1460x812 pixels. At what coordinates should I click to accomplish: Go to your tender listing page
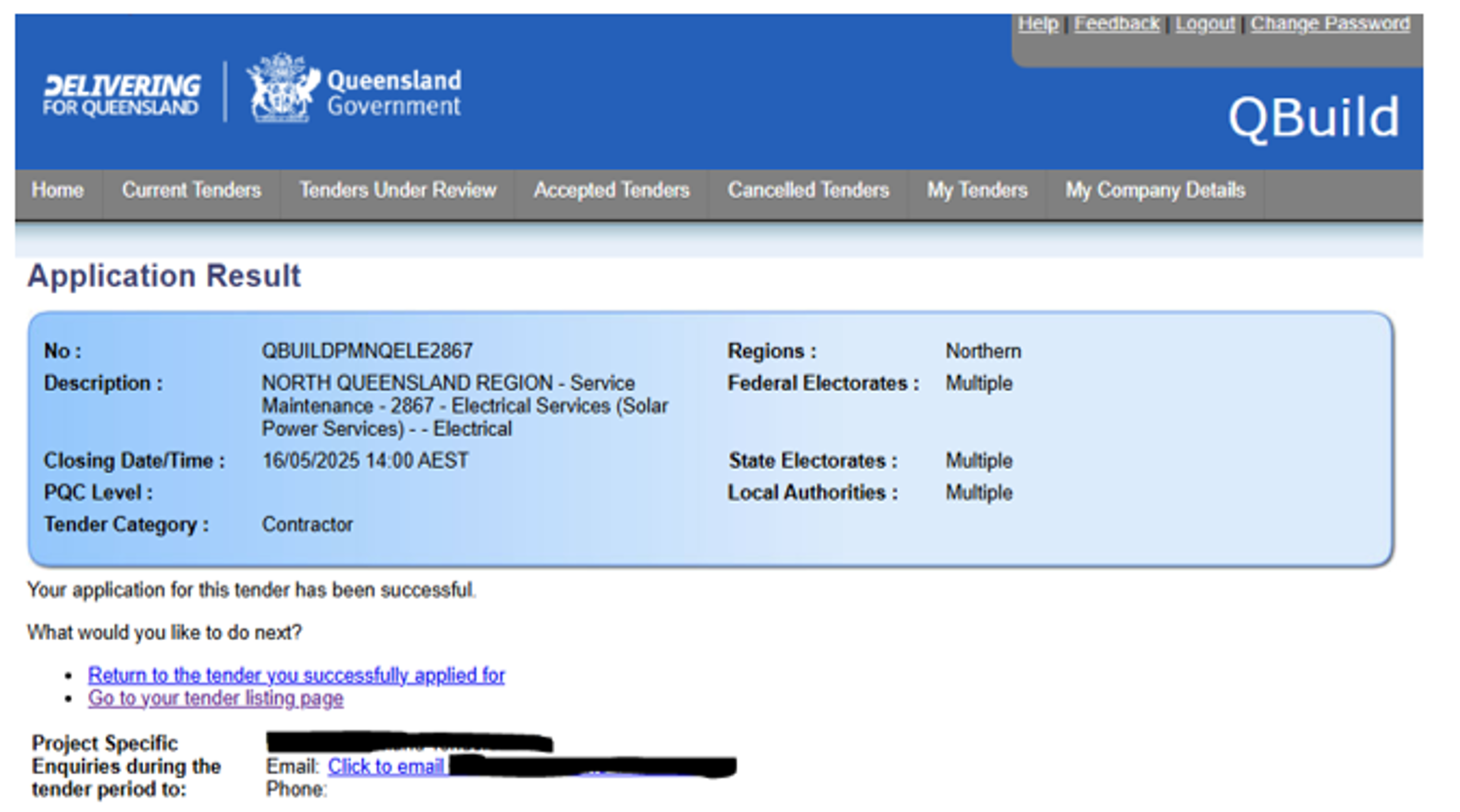(x=215, y=698)
